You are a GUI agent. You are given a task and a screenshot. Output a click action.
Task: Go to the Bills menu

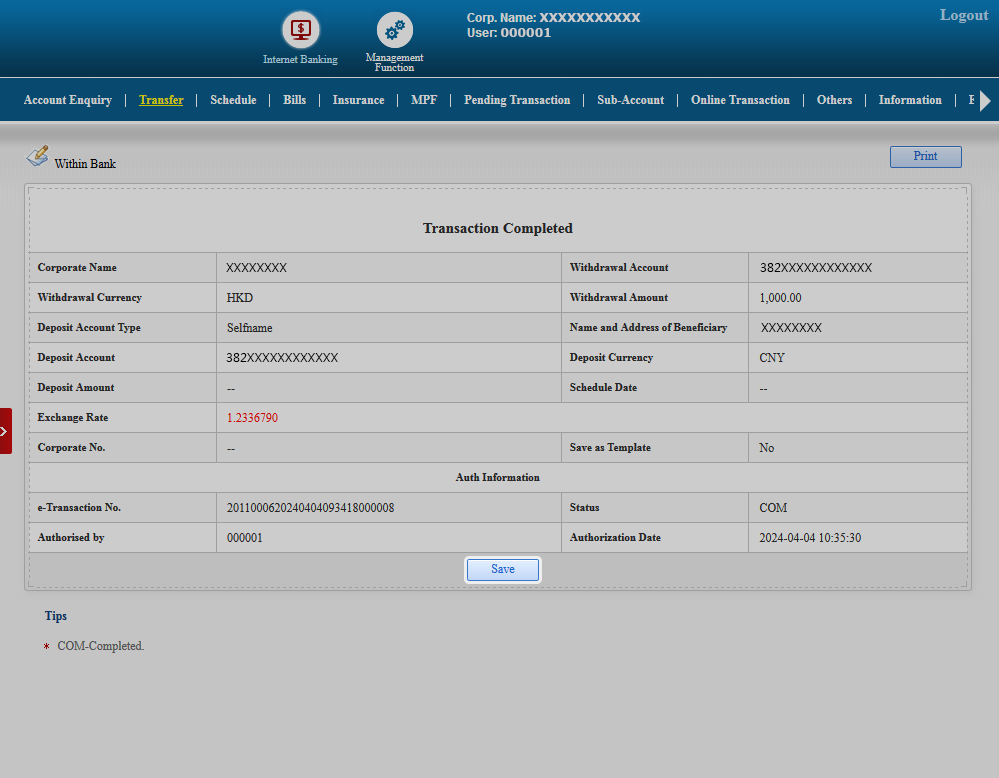(x=294, y=100)
